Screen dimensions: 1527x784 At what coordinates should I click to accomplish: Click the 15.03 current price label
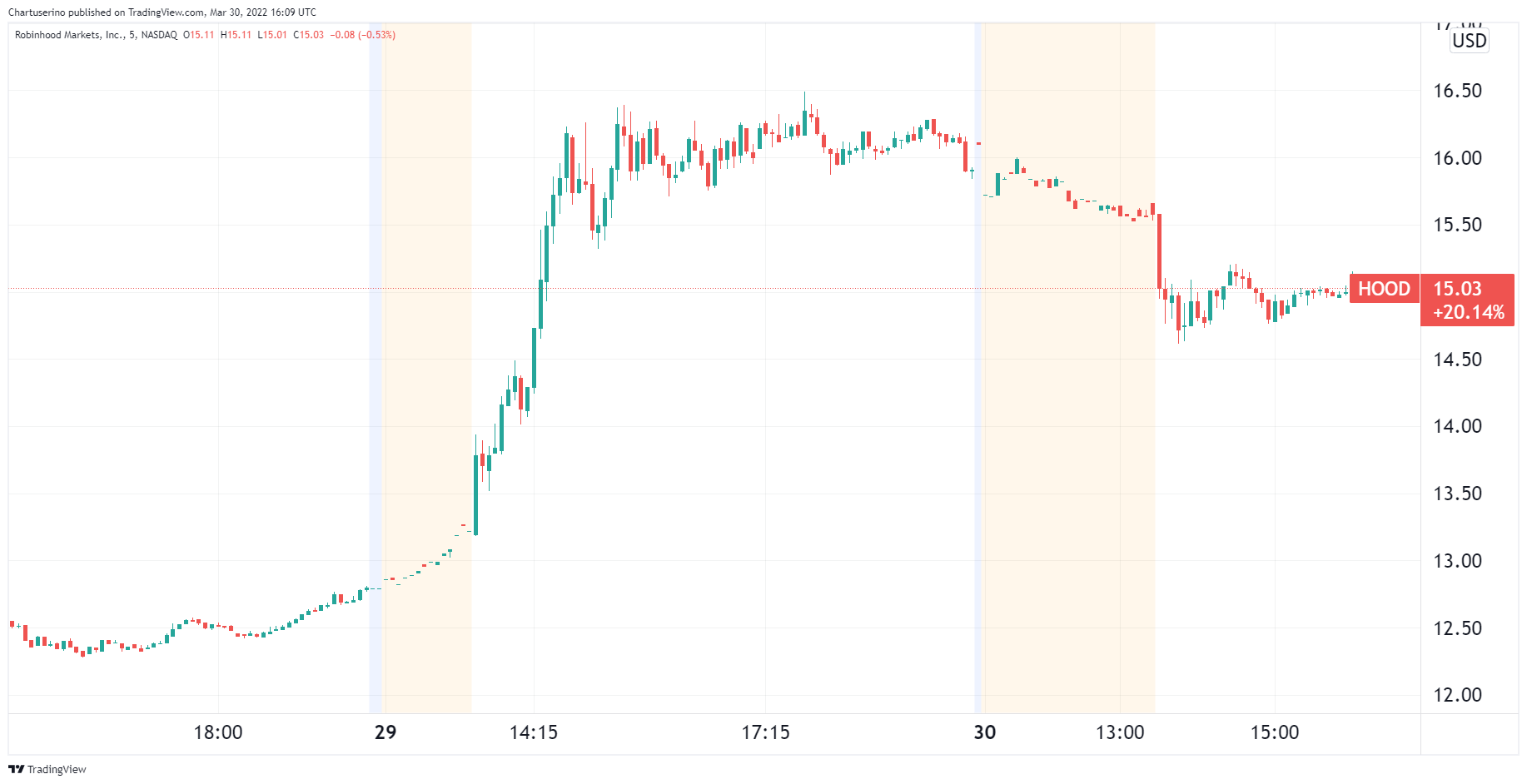1457,289
